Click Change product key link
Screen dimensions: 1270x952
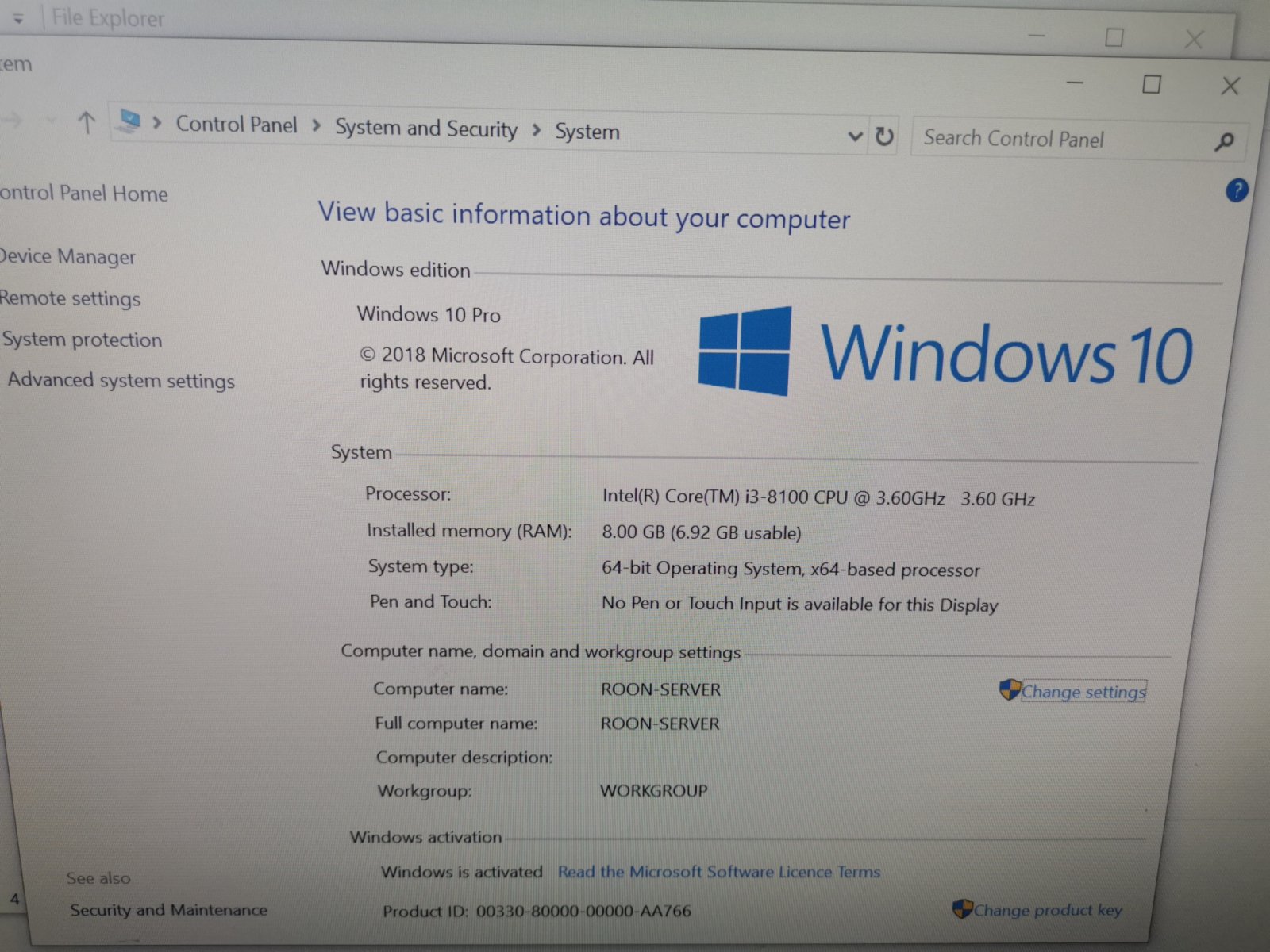[x=1049, y=910]
